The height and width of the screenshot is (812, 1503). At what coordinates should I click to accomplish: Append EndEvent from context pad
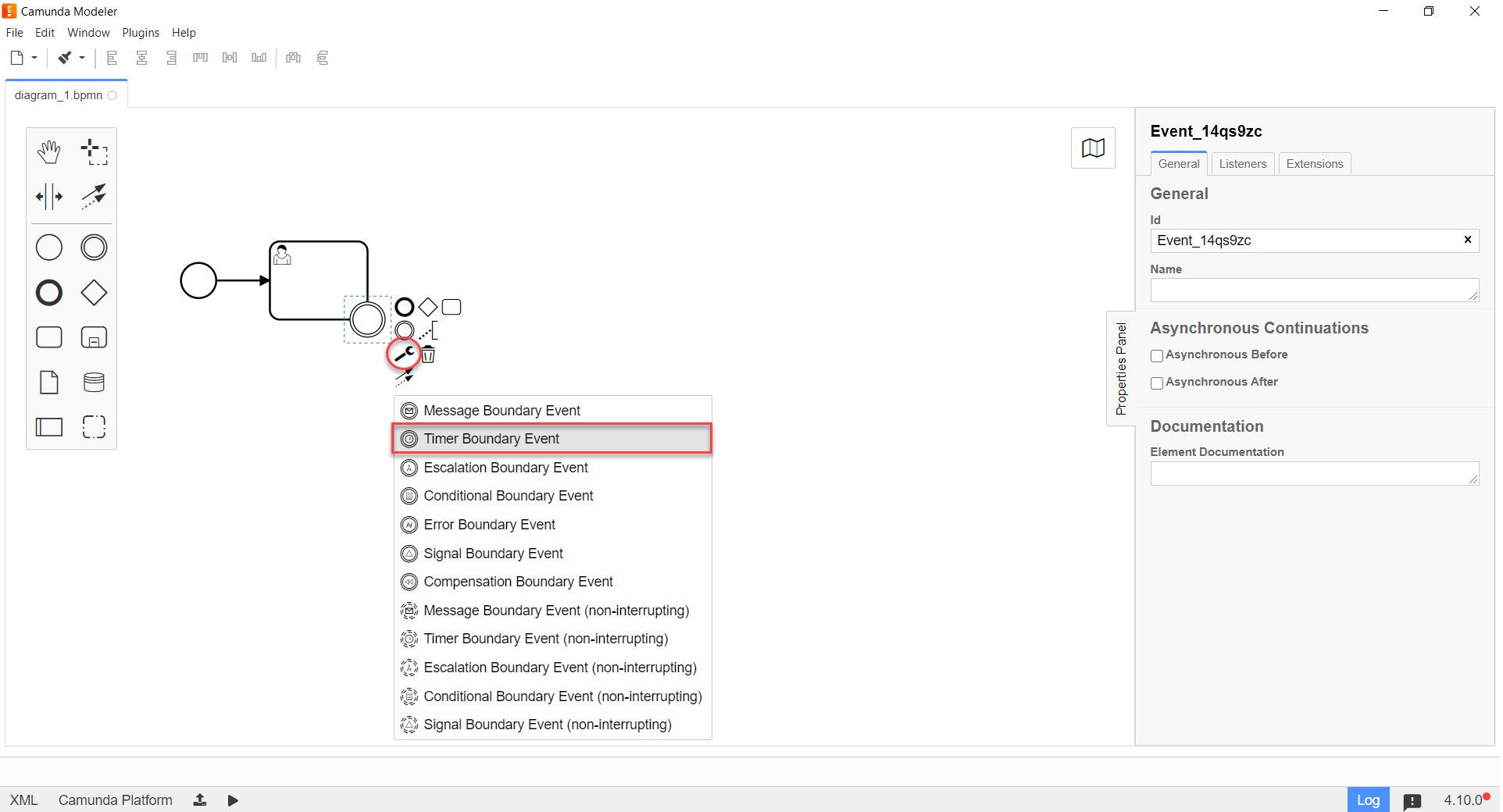point(404,307)
